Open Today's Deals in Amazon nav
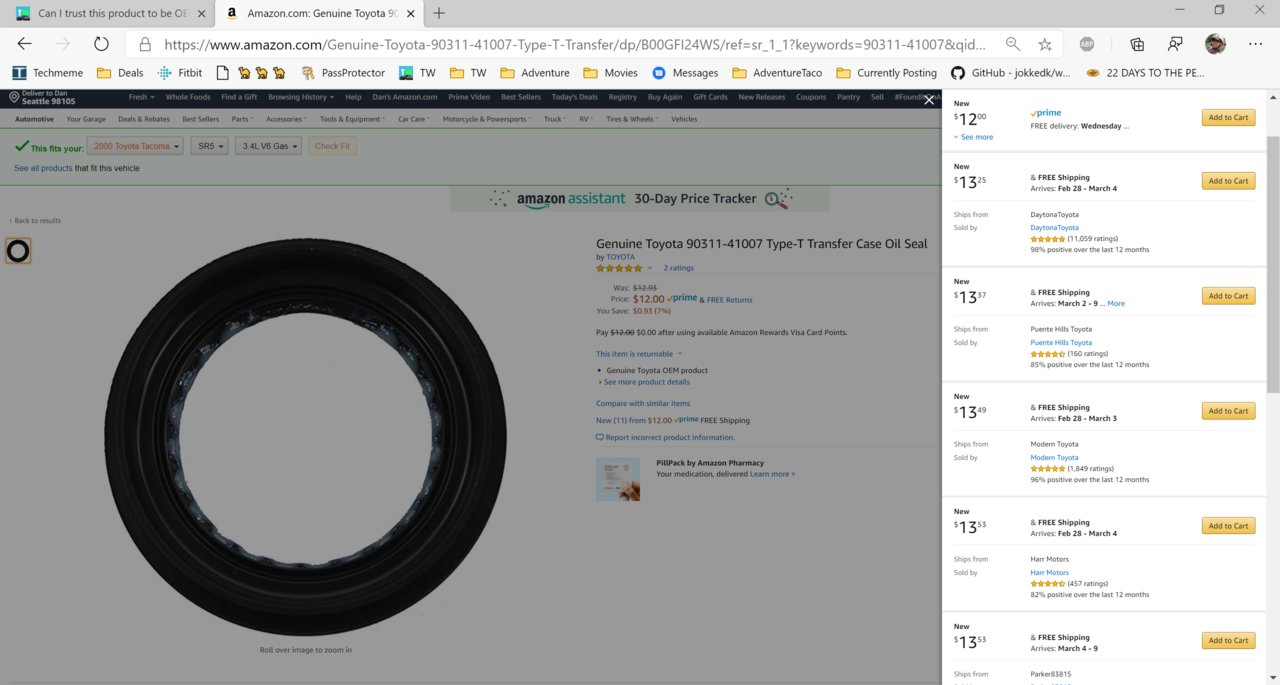1280x685 pixels. tap(574, 97)
